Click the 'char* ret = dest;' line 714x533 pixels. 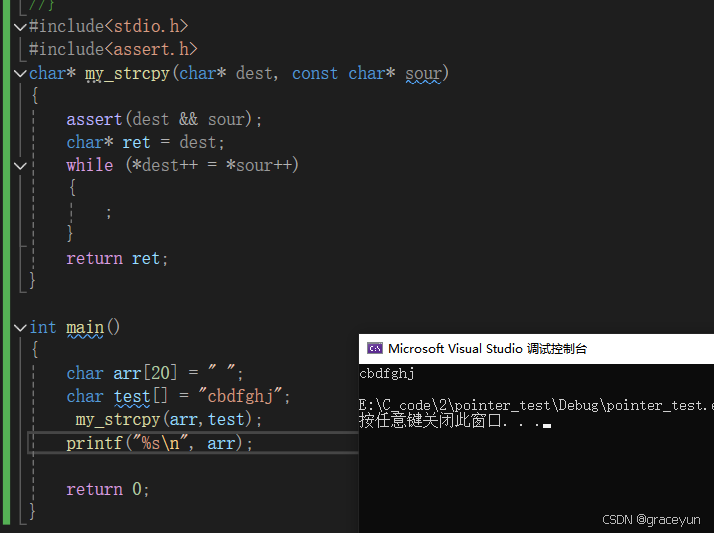pyautogui.click(x=145, y=142)
